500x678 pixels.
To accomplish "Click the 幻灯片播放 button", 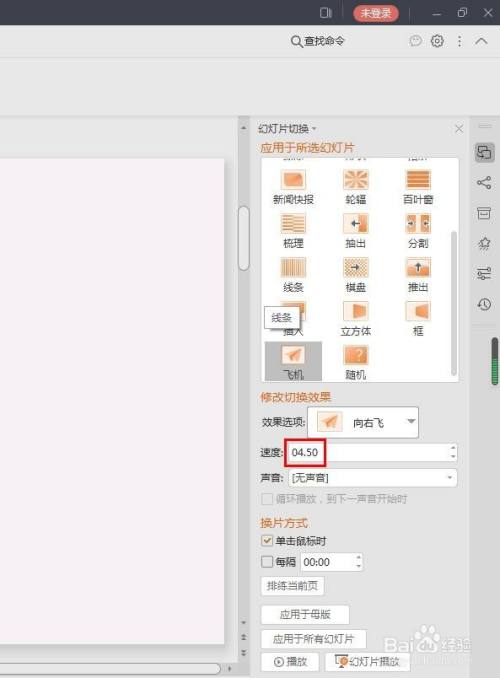I will (x=368, y=662).
